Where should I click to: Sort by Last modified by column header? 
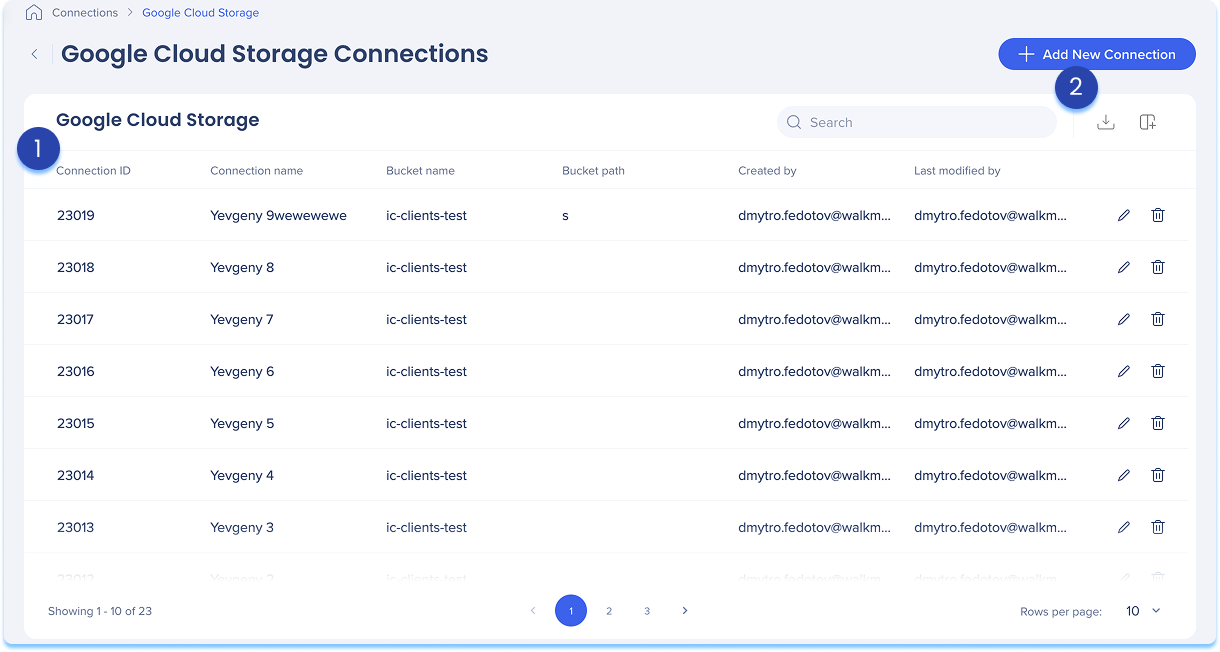957,171
